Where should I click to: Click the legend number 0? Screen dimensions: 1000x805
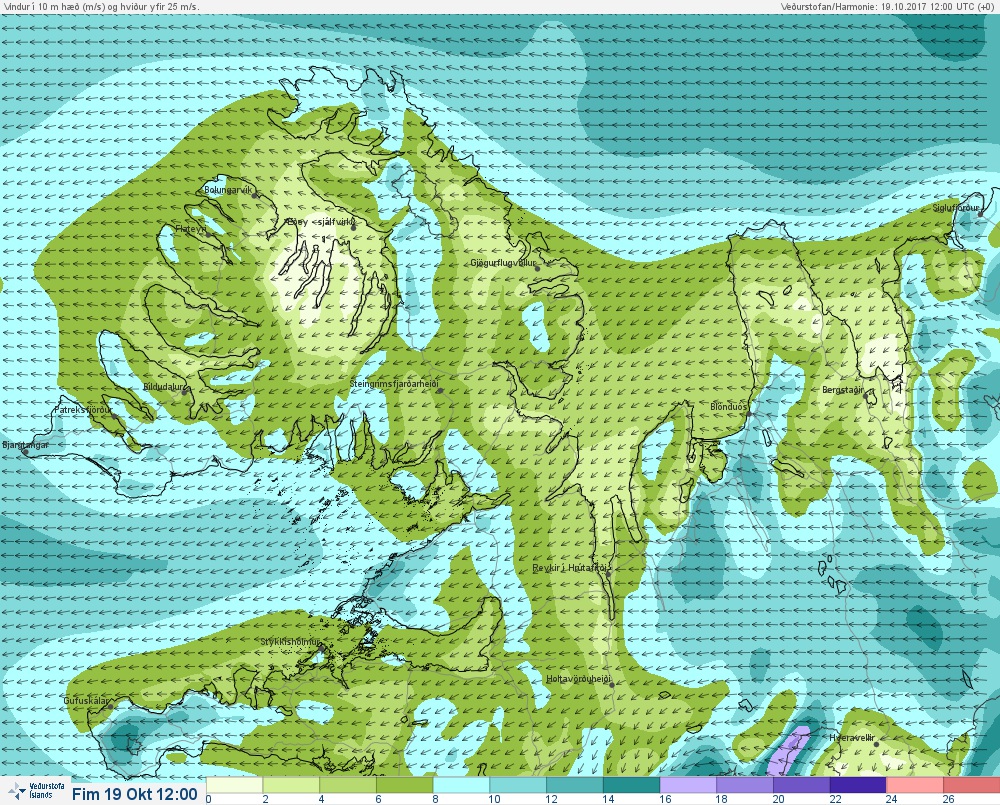[x=209, y=799]
